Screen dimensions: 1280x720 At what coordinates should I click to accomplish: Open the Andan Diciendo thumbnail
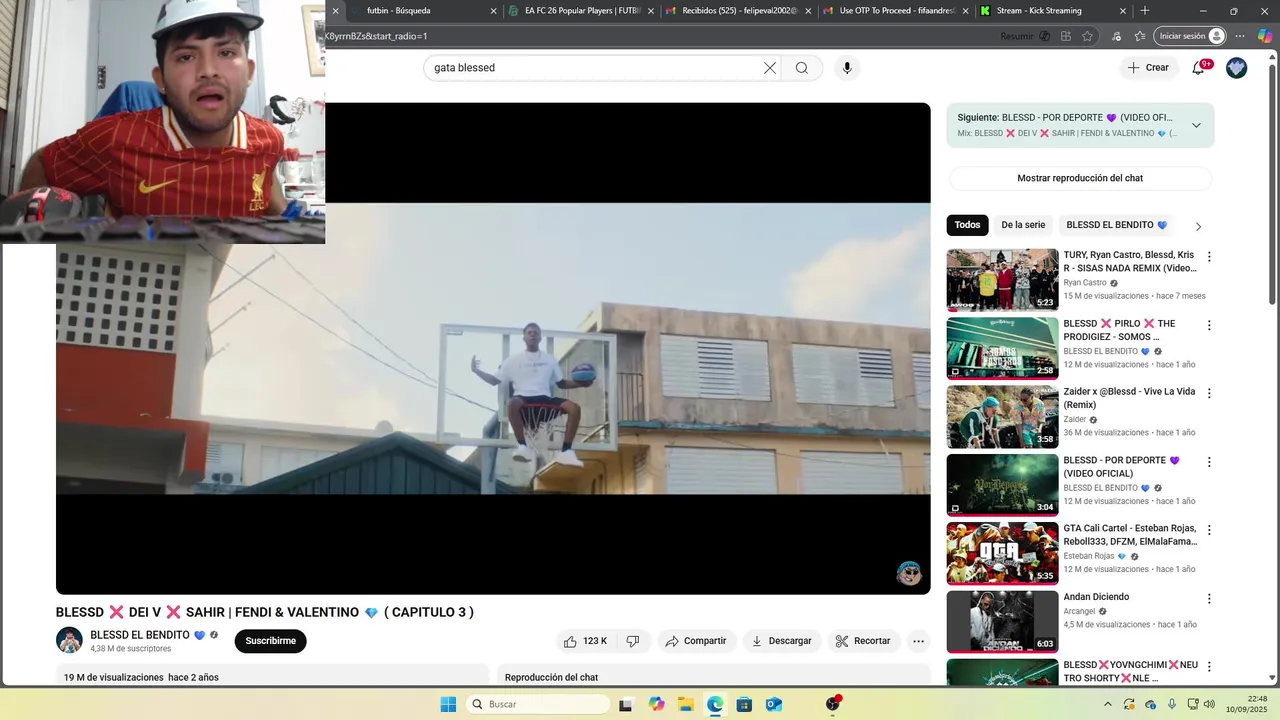pos(1002,621)
